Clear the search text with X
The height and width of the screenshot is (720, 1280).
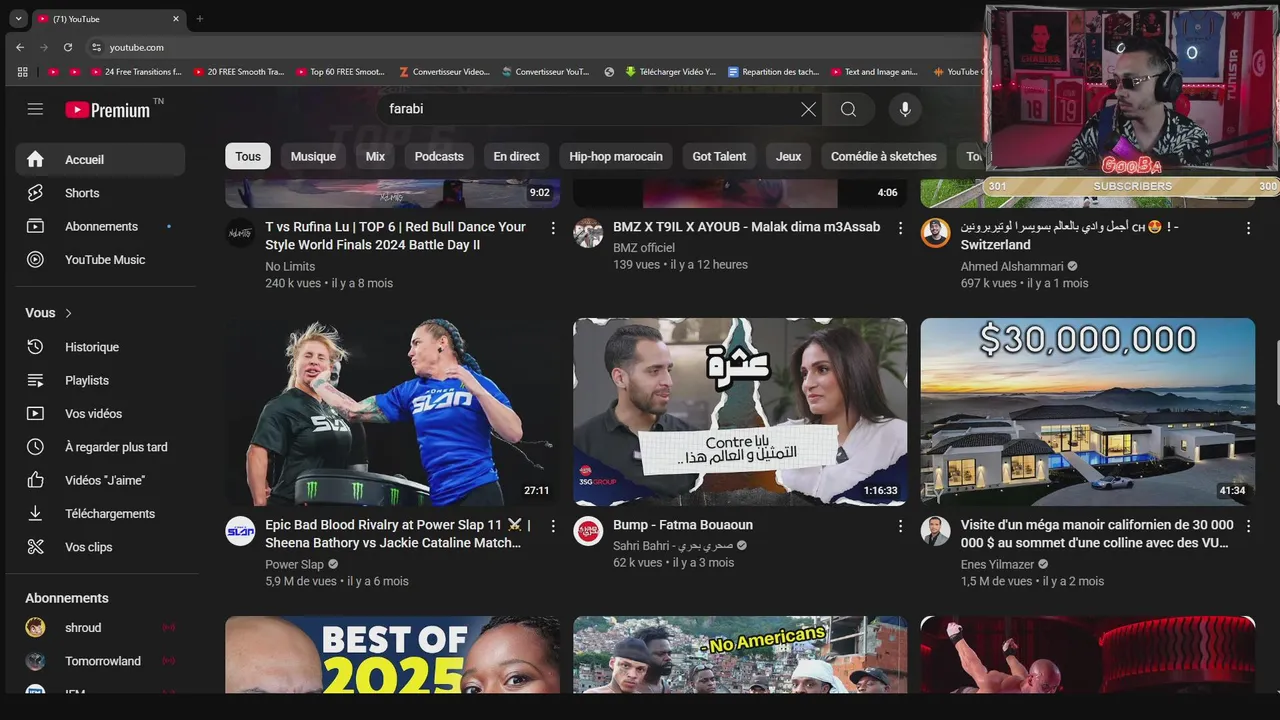[808, 109]
